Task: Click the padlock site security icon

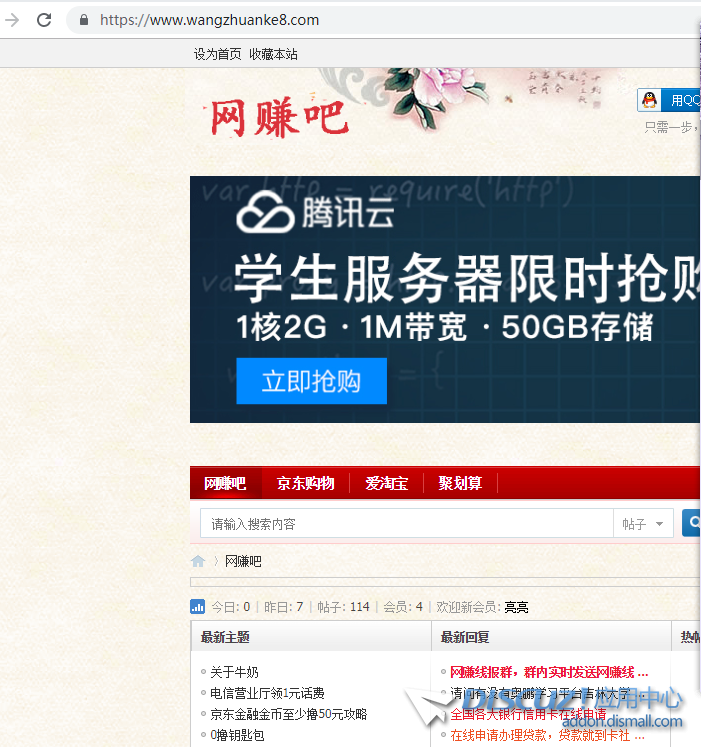Action: coord(84,20)
